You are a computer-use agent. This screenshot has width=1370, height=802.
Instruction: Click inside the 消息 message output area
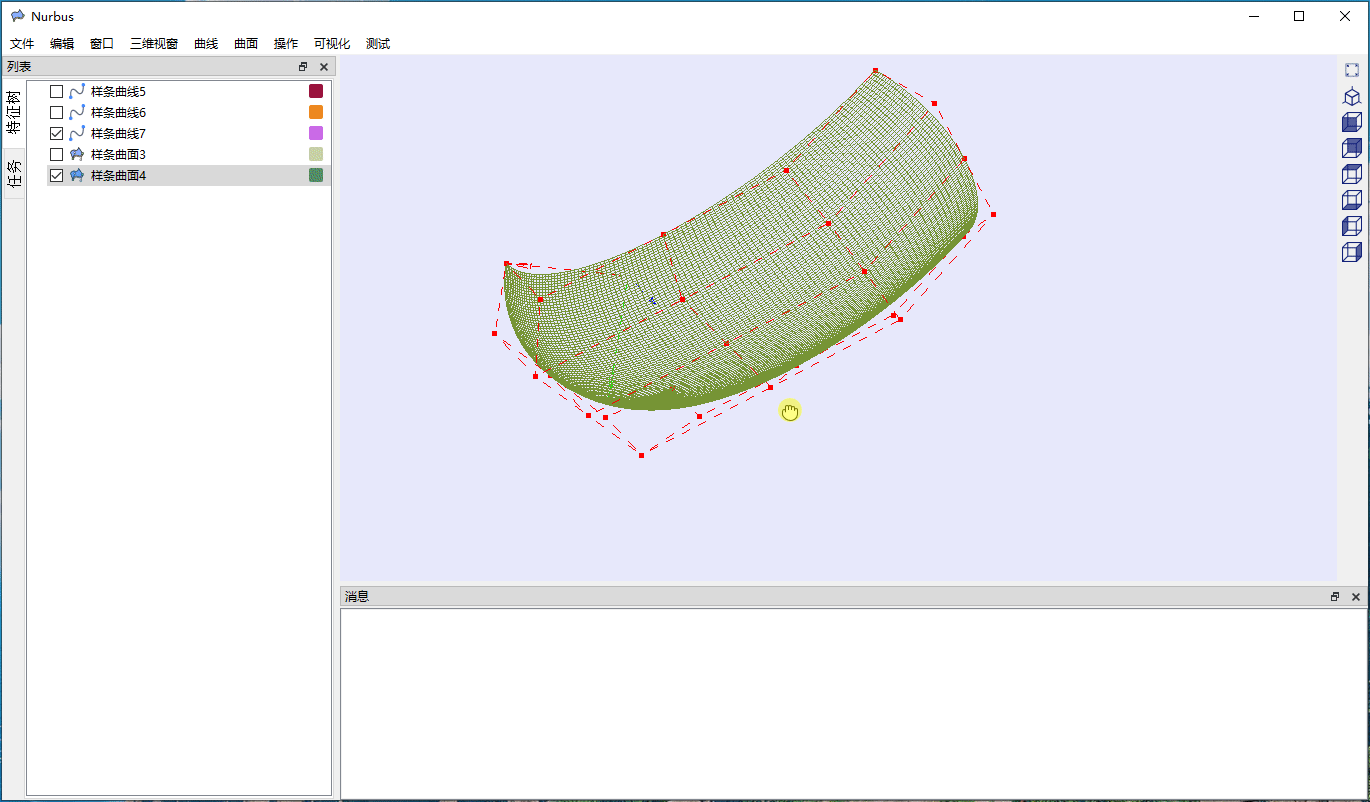coord(853,703)
